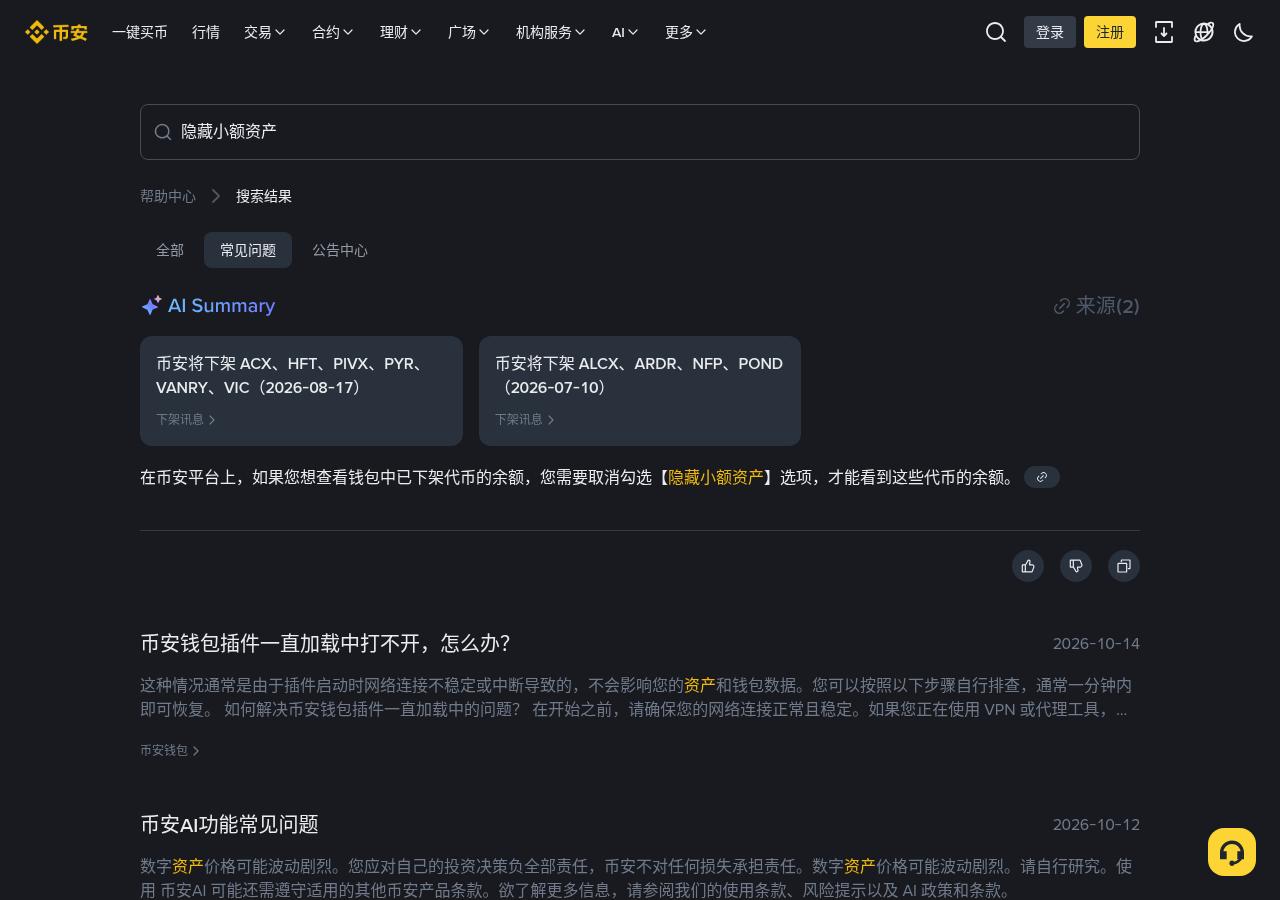Image resolution: width=1280 pixels, height=900 pixels.
Task: Click the AI Summary sparkle icon
Action: click(151, 306)
